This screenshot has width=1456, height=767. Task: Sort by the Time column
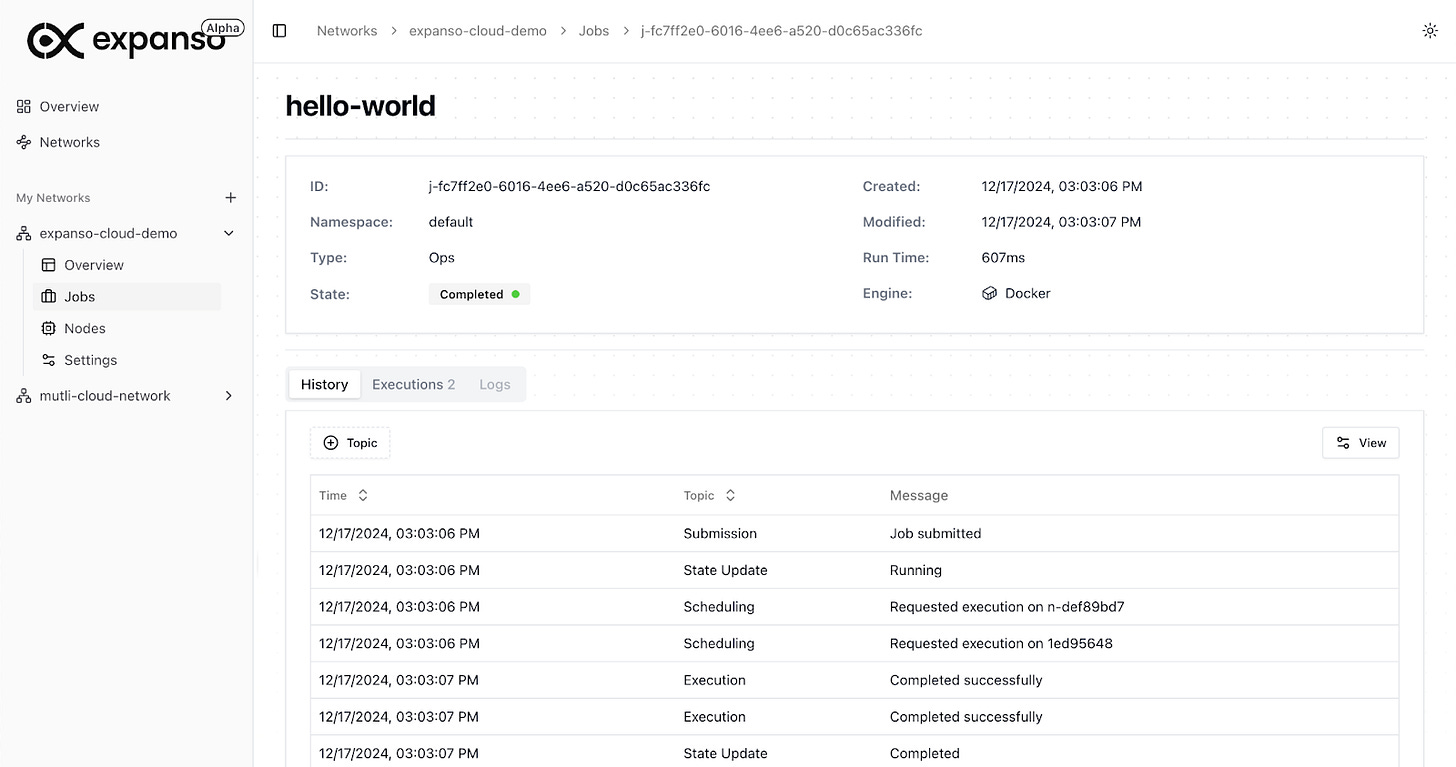(x=344, y=496)
